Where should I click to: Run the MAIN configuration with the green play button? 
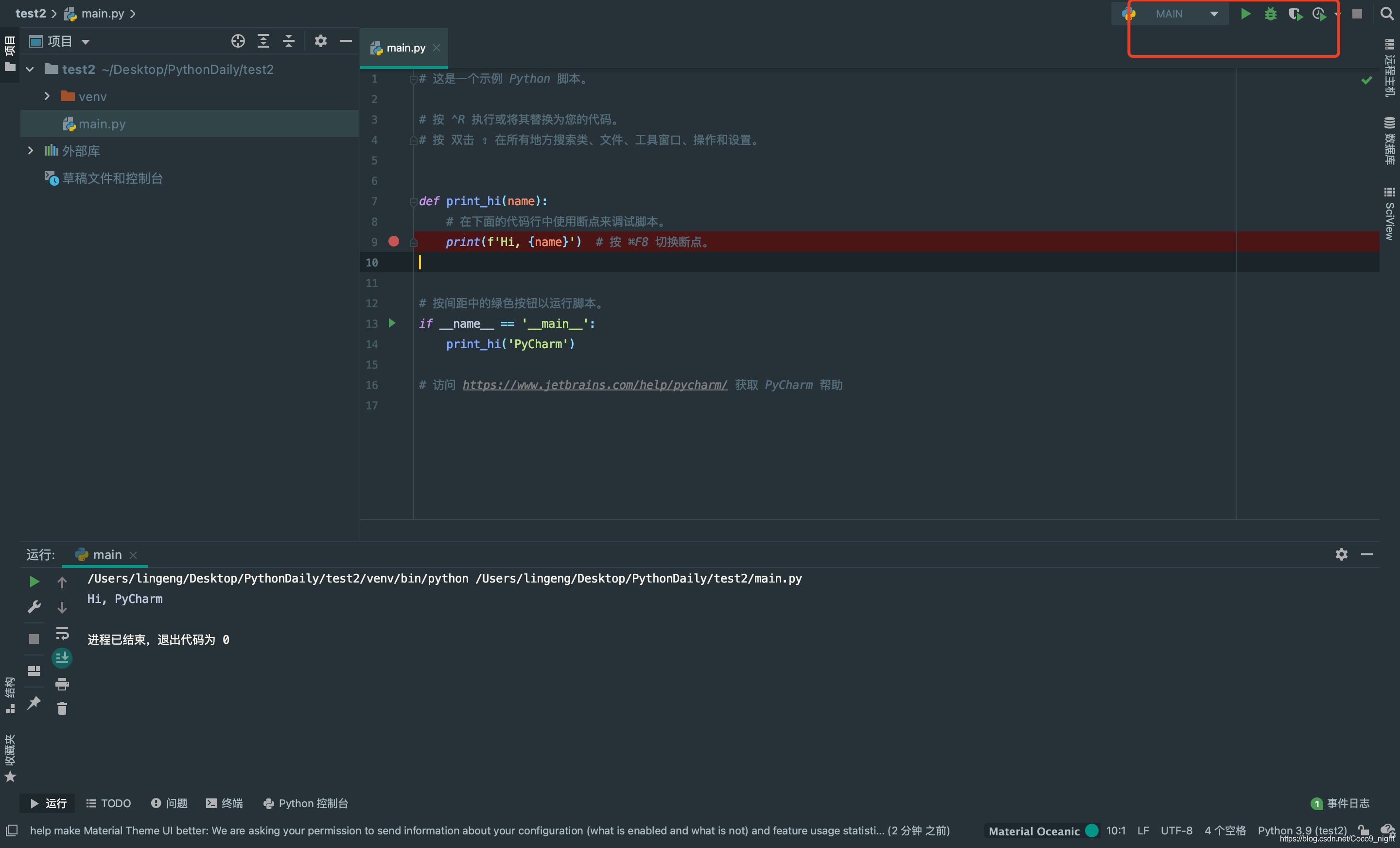pyautogui.click(x=1245, y=14)
